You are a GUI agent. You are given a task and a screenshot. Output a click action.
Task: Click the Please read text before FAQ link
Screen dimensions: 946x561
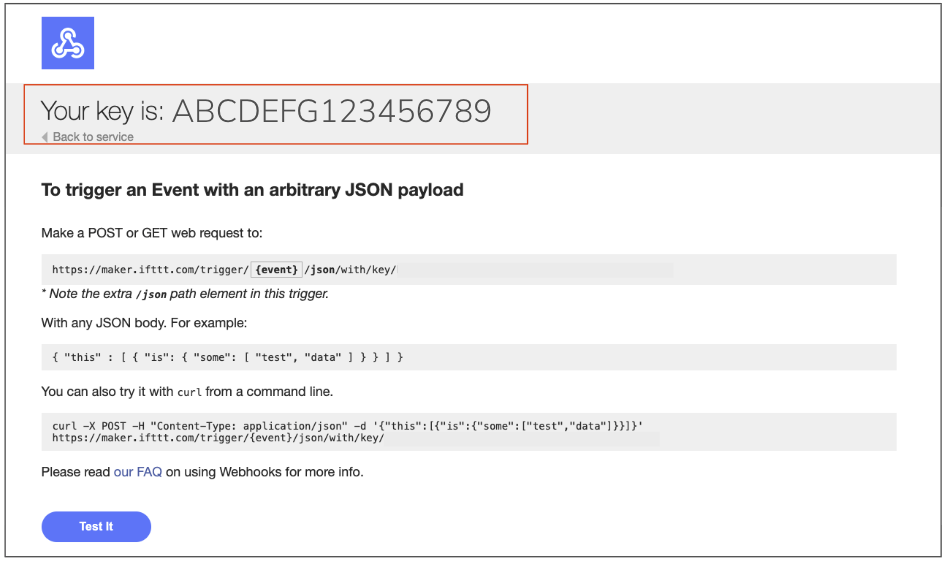coord(76,471)
